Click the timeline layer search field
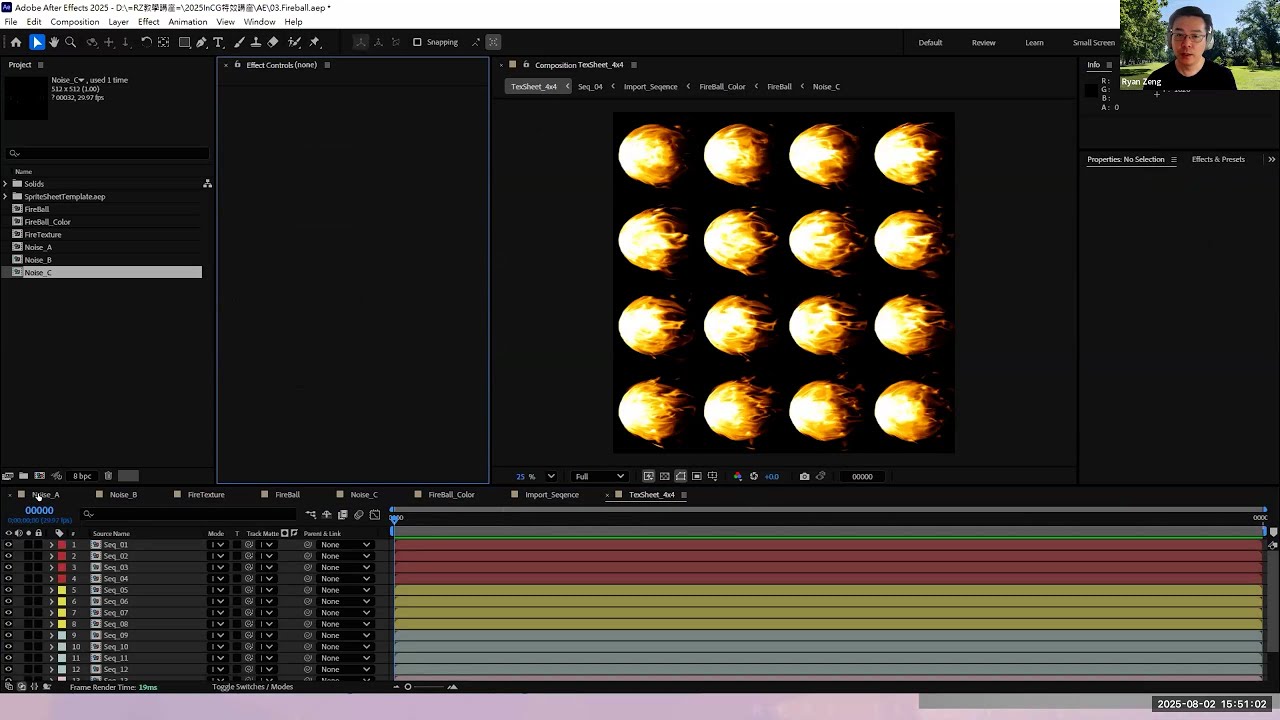 click(x=190, y=514)
